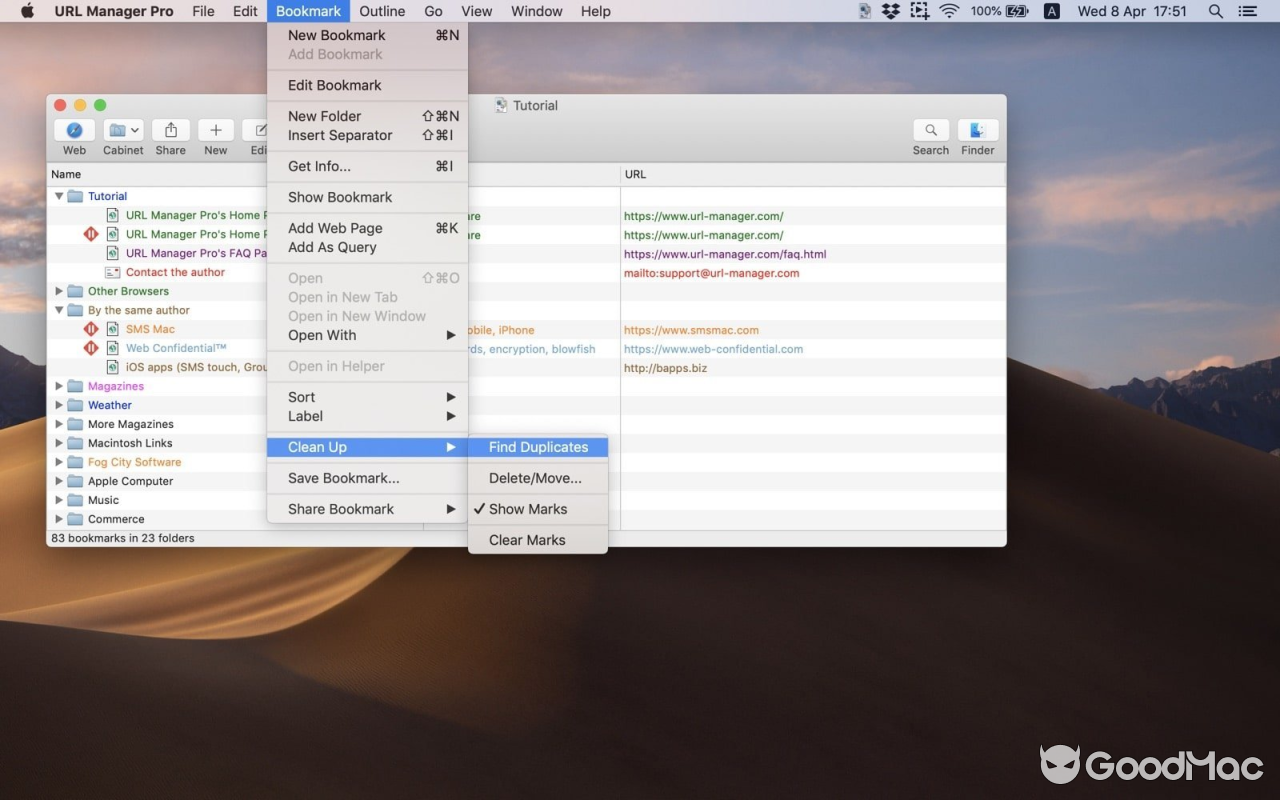Create a bookmark with the New toolbar icon
The height and width of the screenshot is (800, 1280).
(x=215, y=131)
